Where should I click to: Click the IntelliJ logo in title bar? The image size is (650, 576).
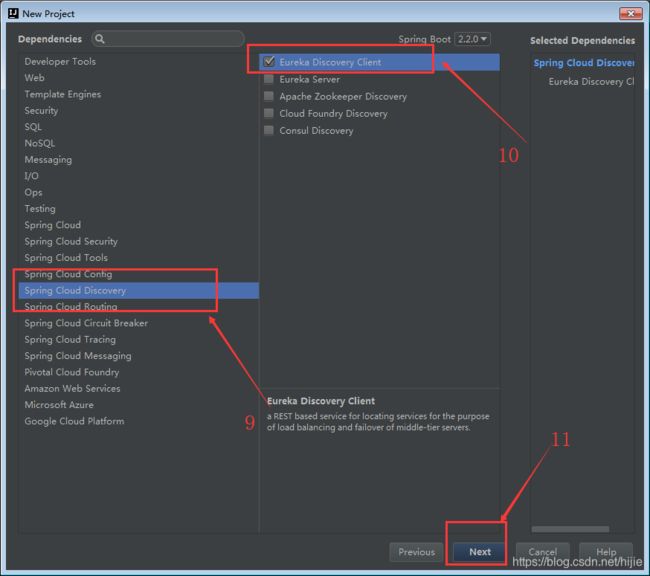click(x=13, y=13)
